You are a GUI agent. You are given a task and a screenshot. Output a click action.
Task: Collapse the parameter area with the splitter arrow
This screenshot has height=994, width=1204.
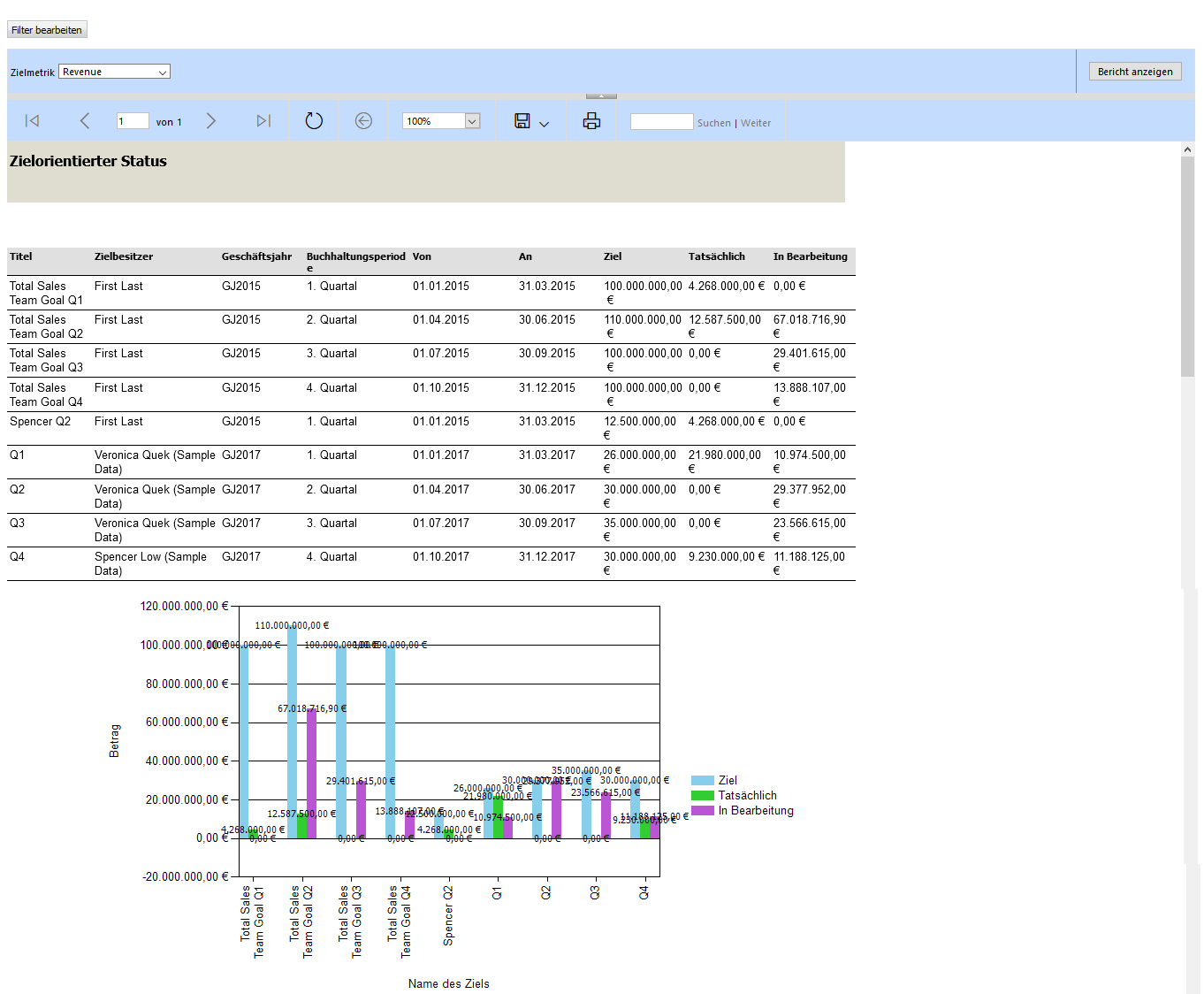point(601,96)
